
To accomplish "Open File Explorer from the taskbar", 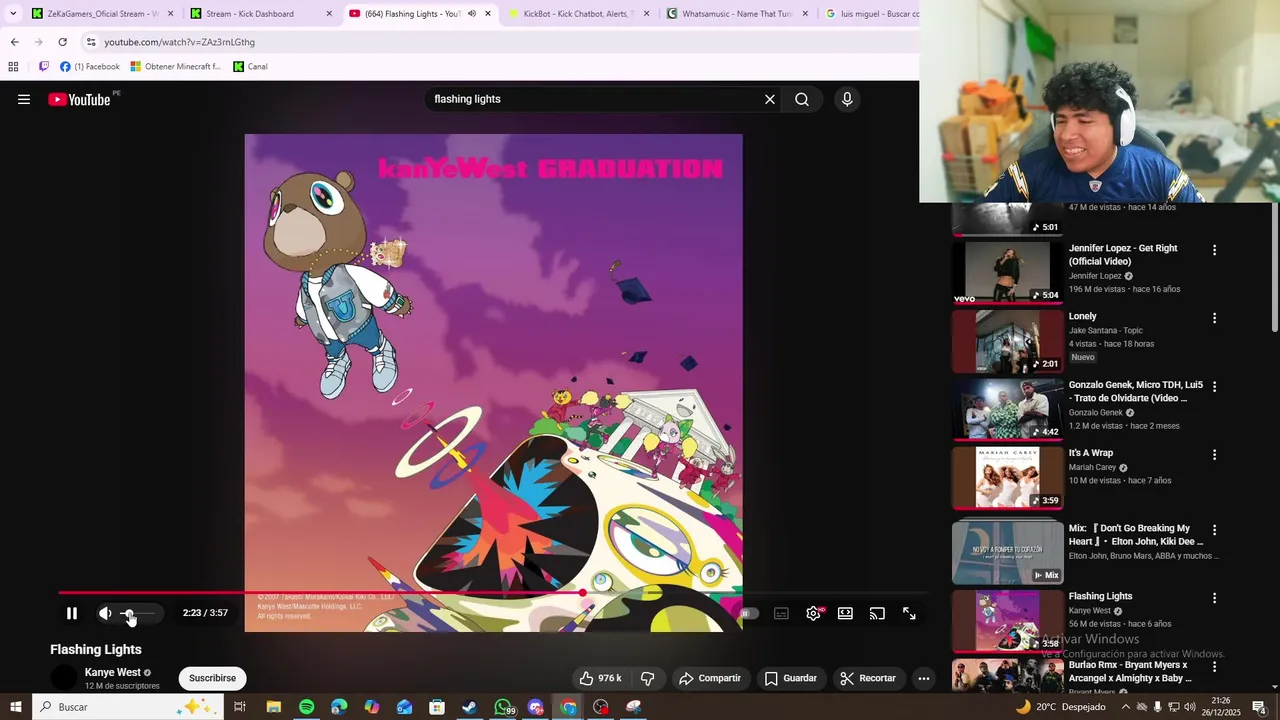I will tap(273, 707).
